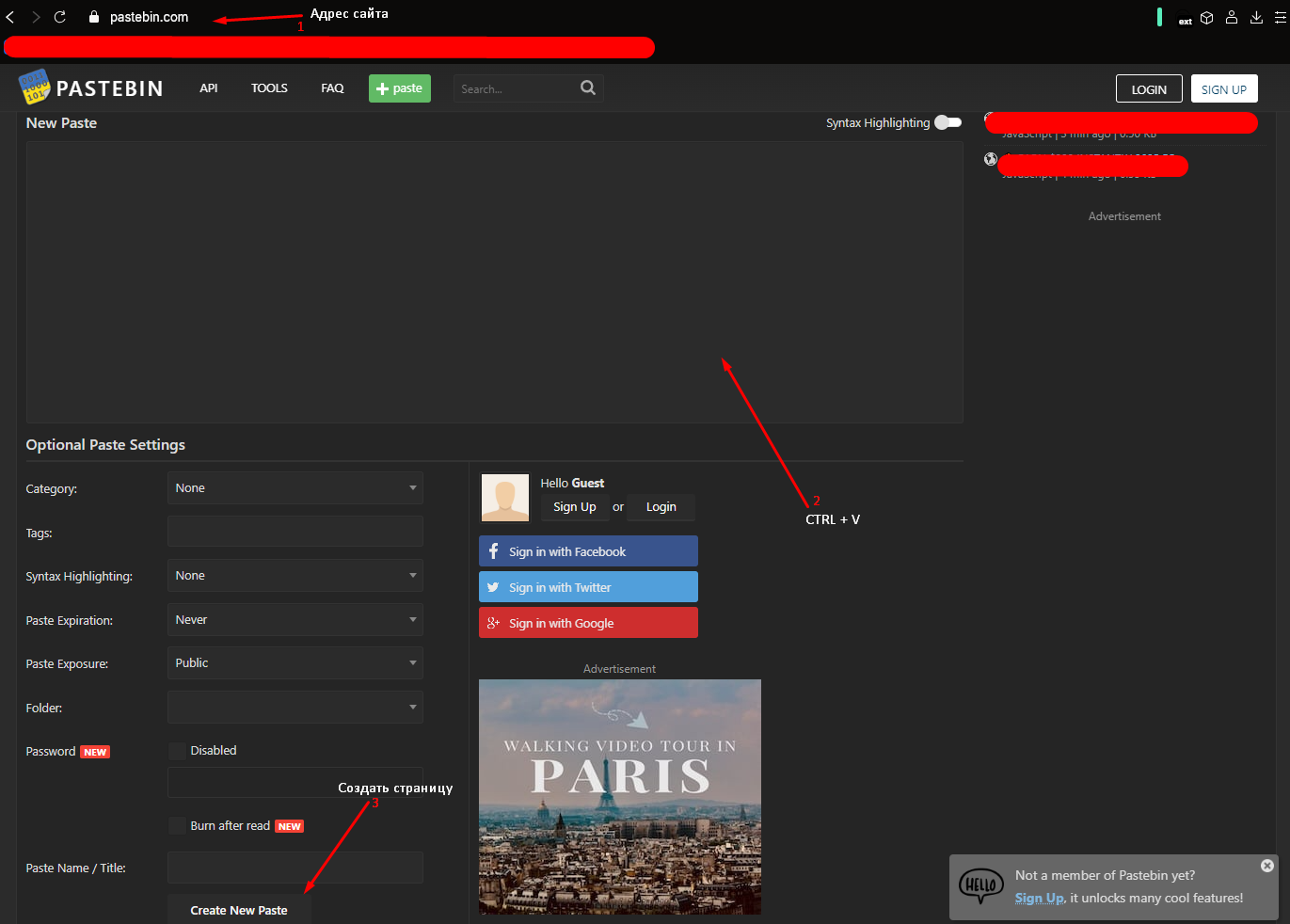Sign in with Facebook

pos(588,551)
